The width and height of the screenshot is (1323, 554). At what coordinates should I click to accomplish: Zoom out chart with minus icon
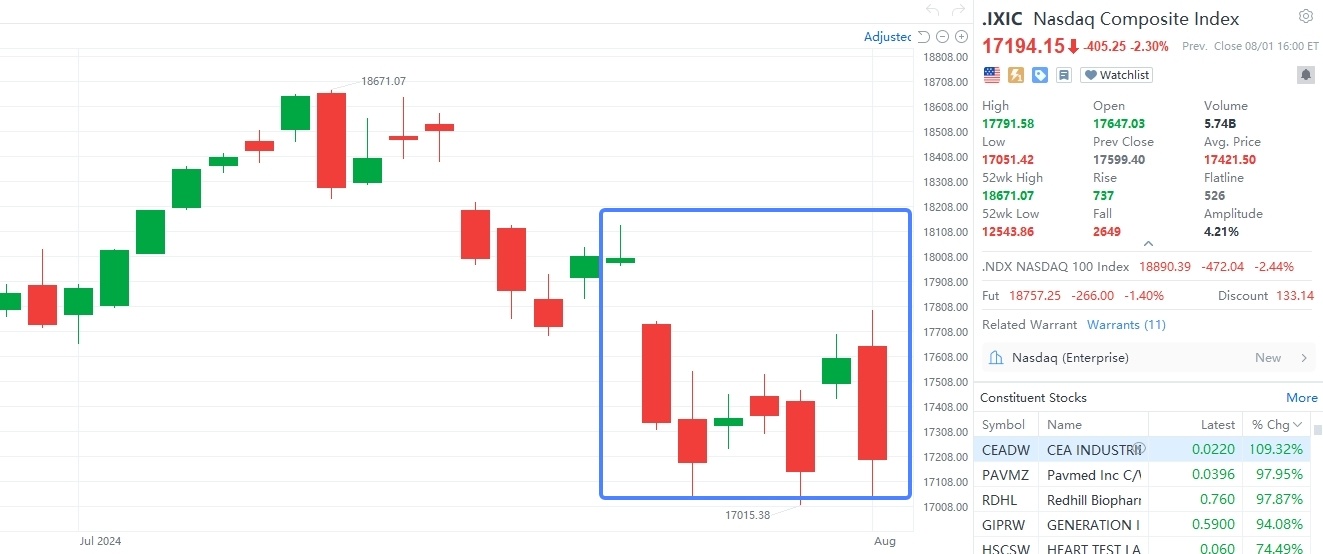click(x=943, y=37)
